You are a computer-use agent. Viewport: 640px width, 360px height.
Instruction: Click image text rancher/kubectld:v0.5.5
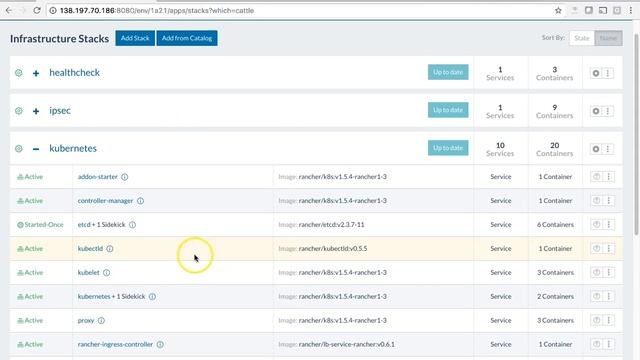point(333,249)
